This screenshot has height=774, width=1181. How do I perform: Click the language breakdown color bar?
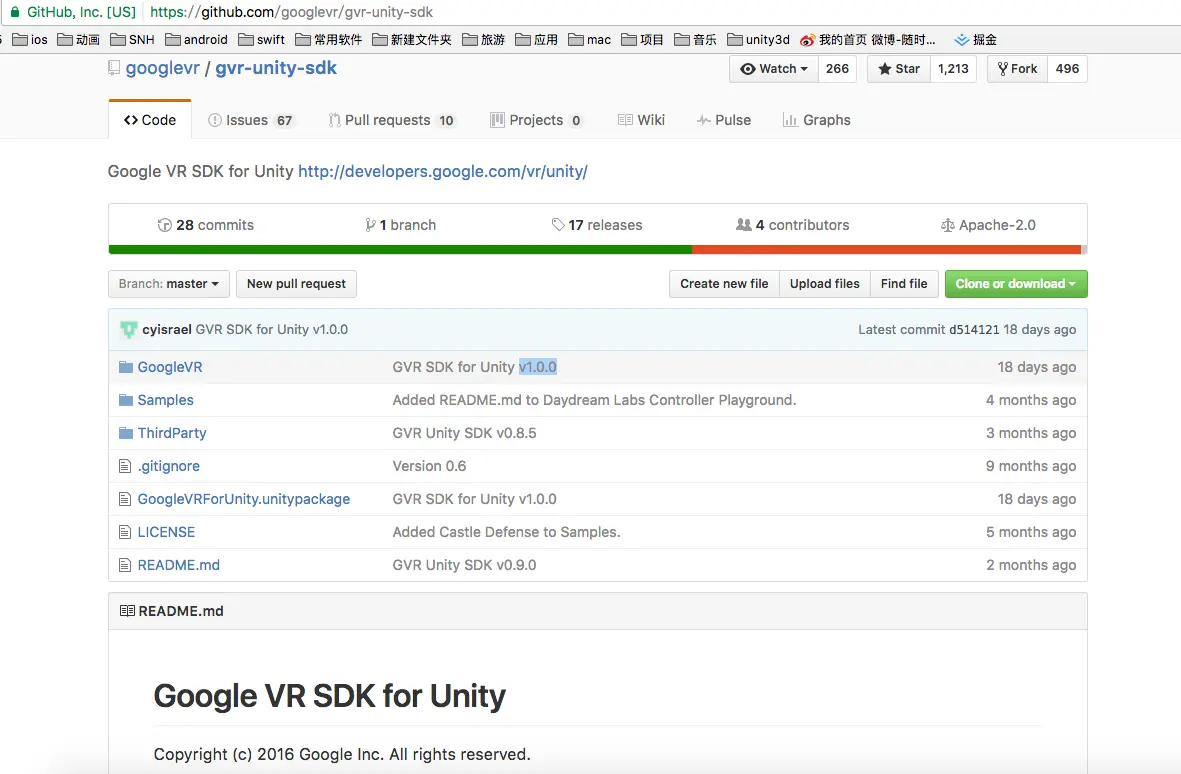pos(597,249)
